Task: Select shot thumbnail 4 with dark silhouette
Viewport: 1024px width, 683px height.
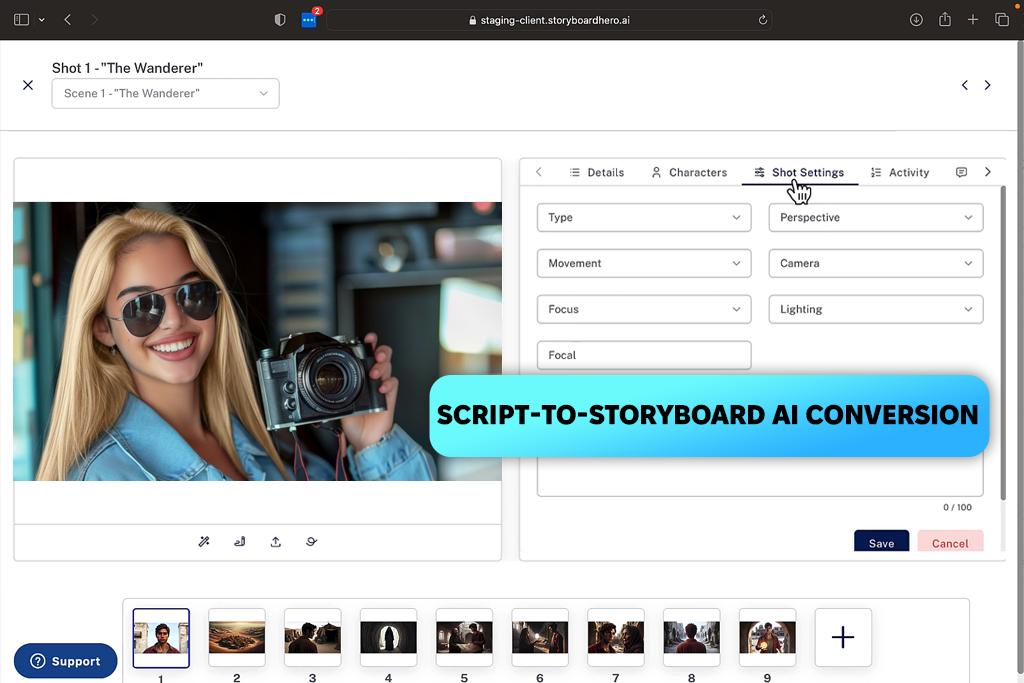Action: [x=389, y=638]
